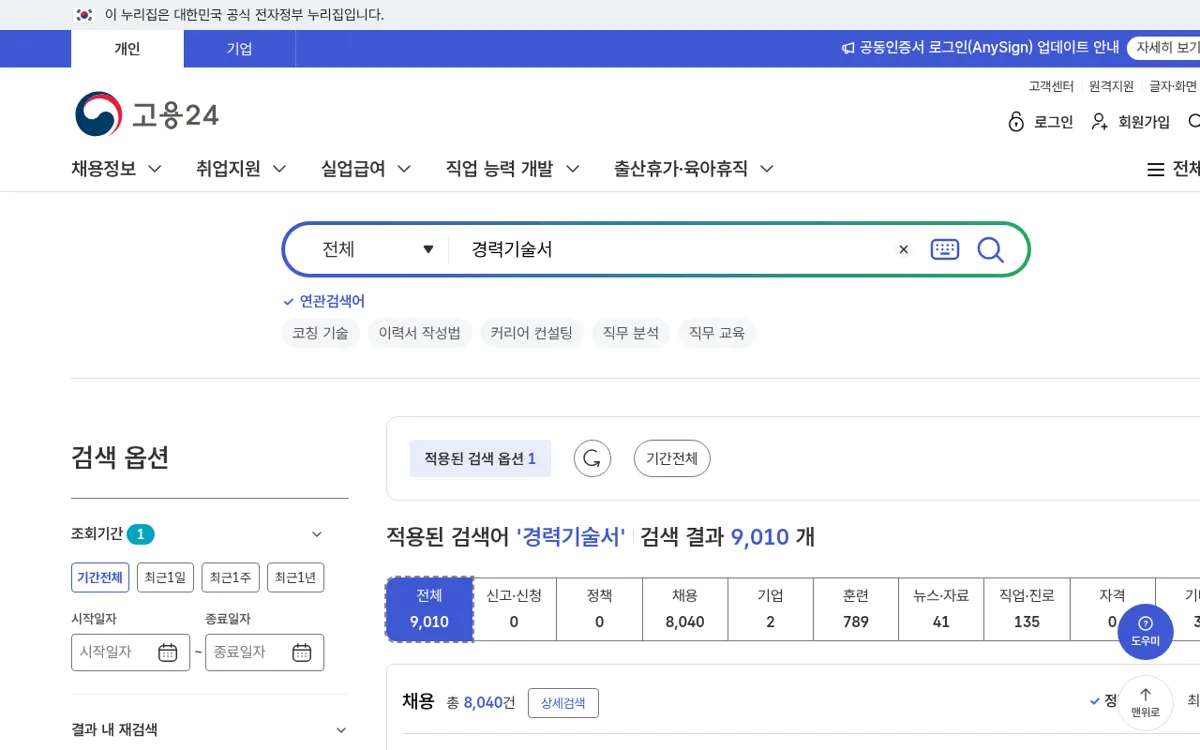
Task: Click the 종료일자 date field
Action: pos(264,652)
